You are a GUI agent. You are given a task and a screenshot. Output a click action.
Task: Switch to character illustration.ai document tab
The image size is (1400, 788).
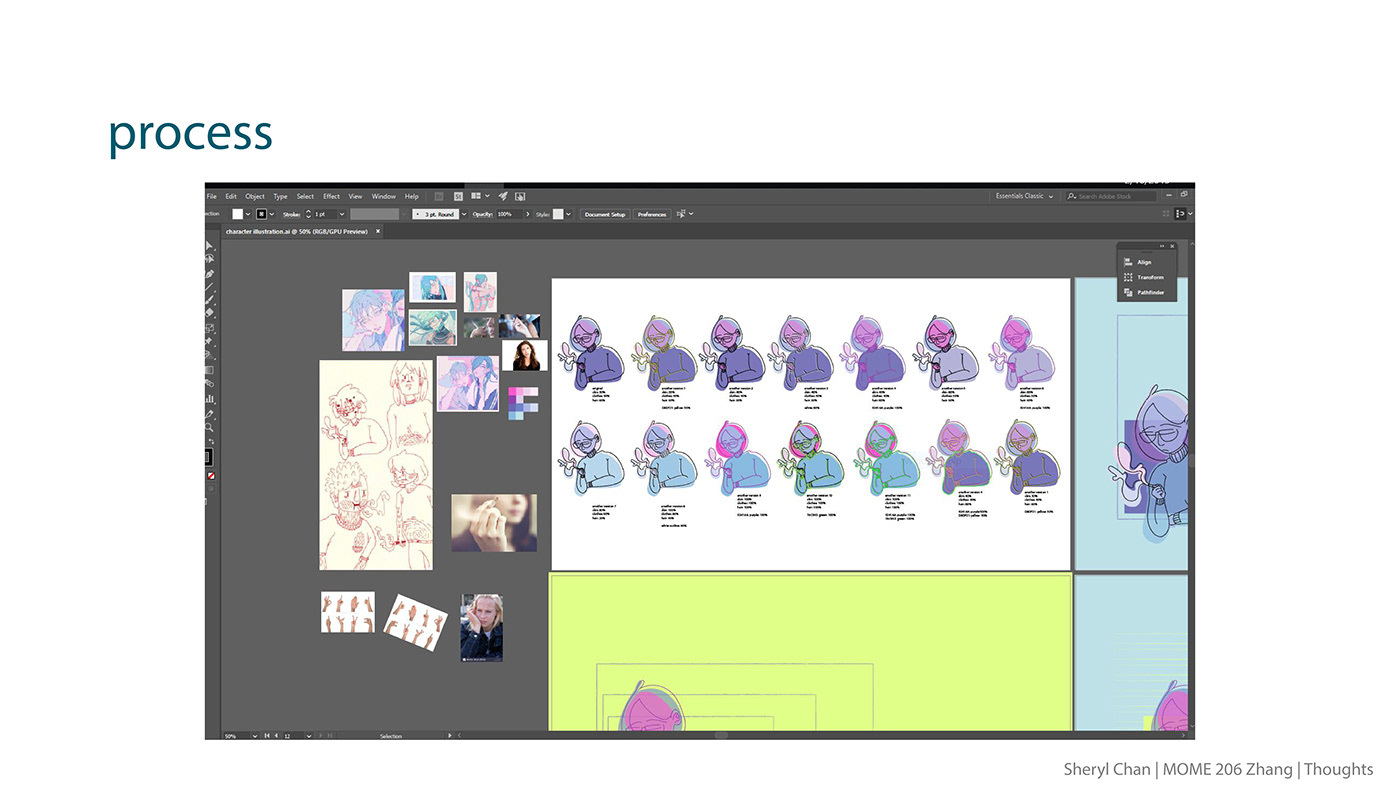tap(297, 231)
